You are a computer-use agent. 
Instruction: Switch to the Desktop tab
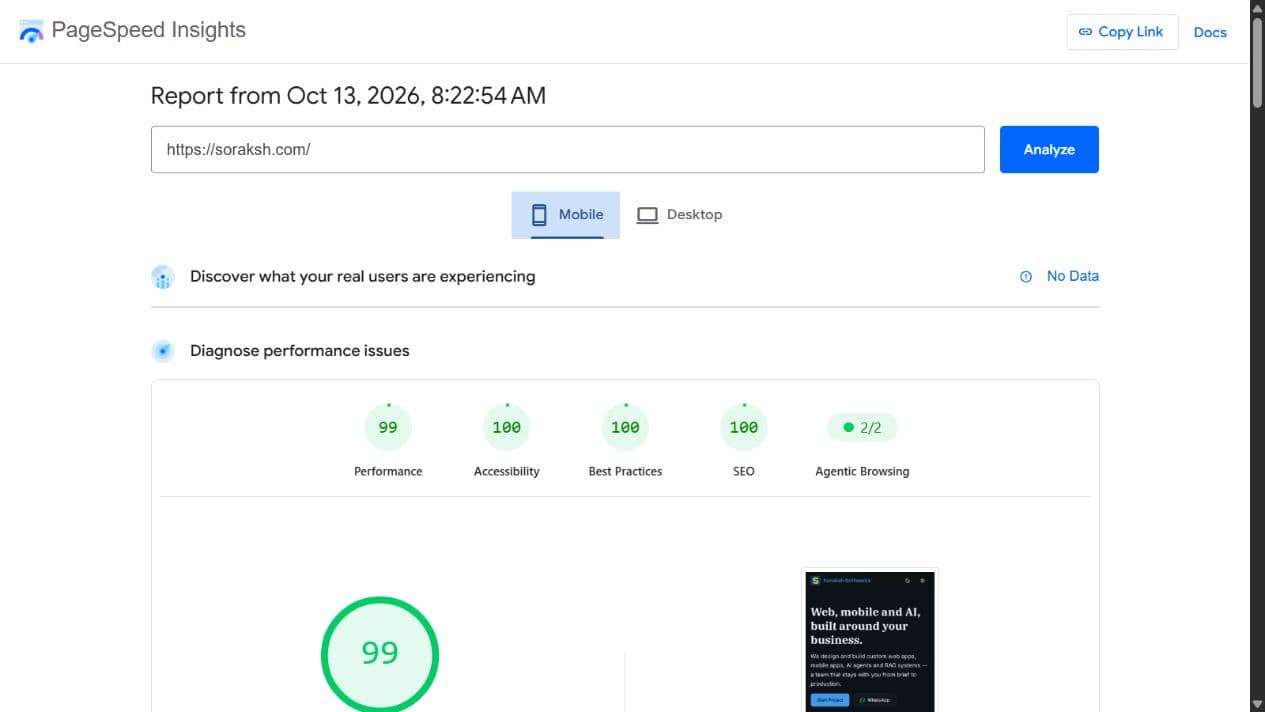pyautogui.click(x=679, y=215)
